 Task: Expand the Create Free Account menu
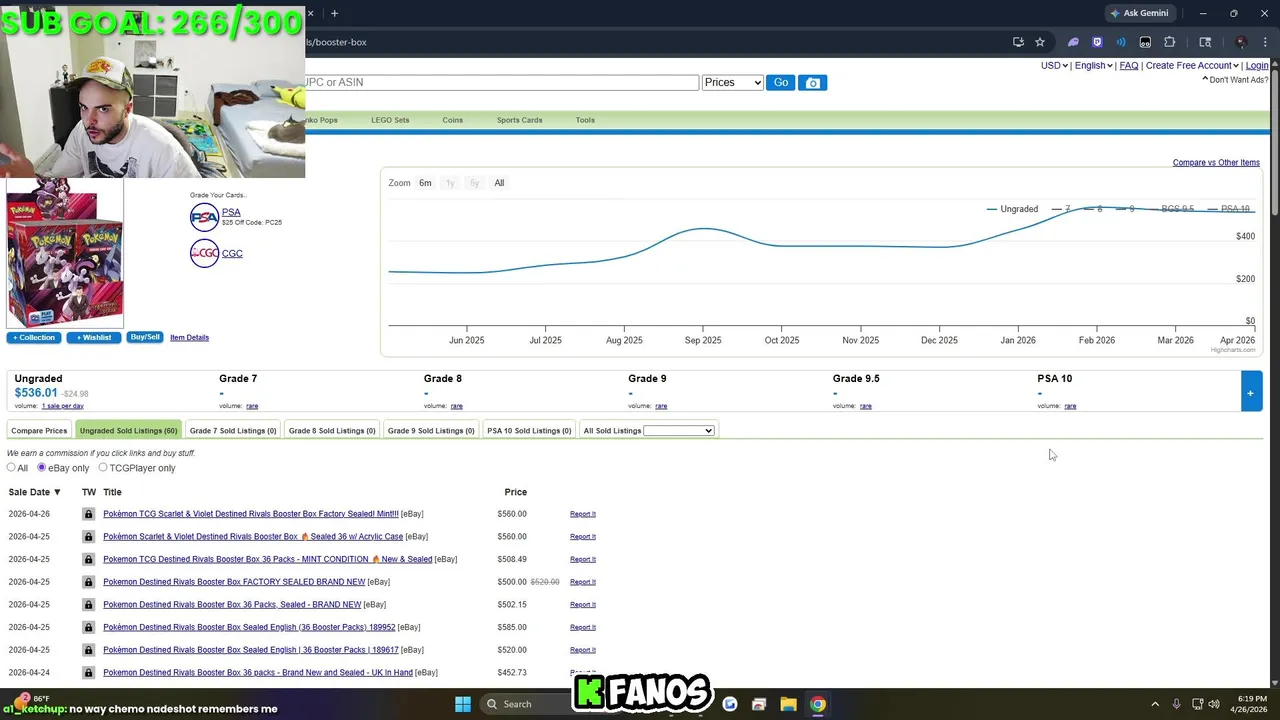pyautogui.click(x=1193, y=65)
